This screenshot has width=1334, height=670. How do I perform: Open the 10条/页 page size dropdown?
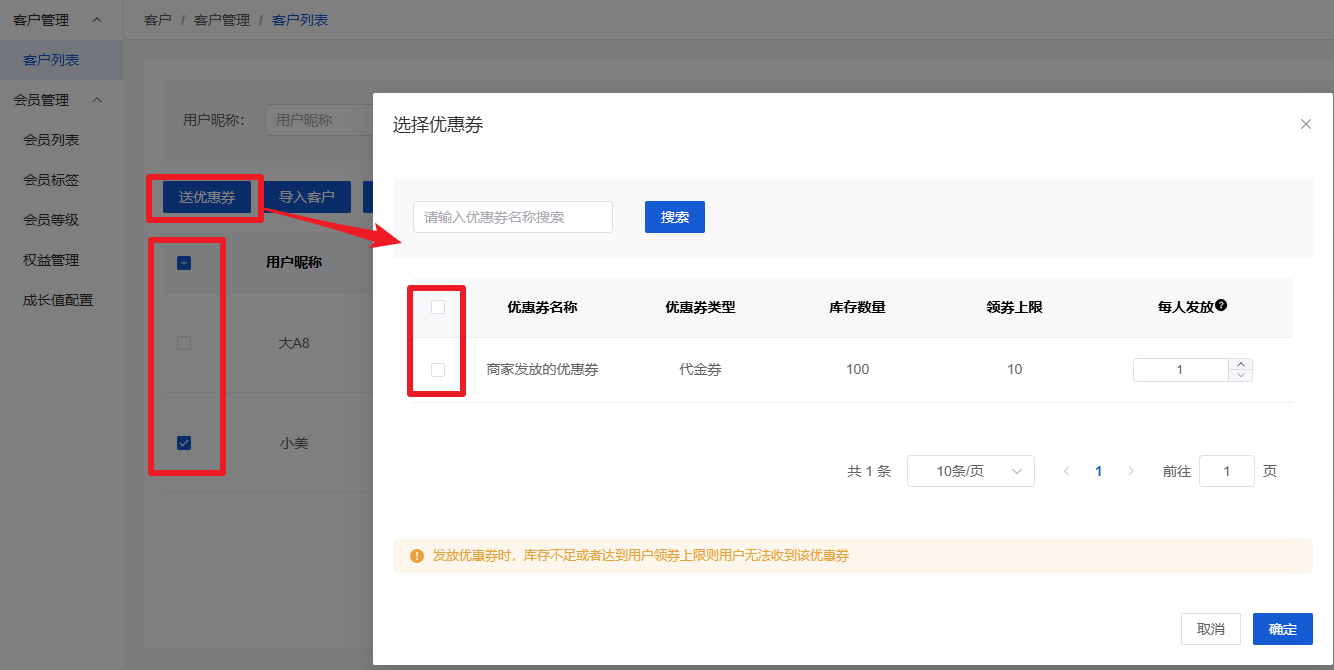pos(971,471)
